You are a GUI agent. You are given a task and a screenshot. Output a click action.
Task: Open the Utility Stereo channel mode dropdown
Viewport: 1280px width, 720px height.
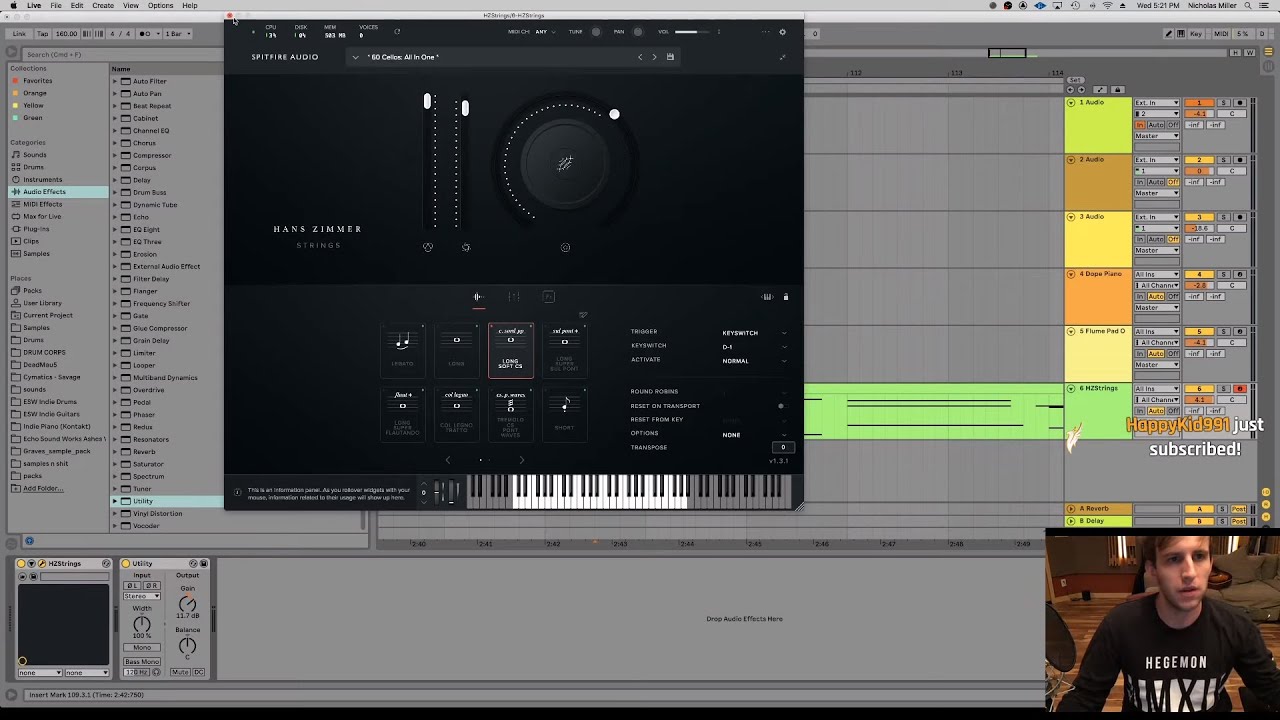coord(142,596)
